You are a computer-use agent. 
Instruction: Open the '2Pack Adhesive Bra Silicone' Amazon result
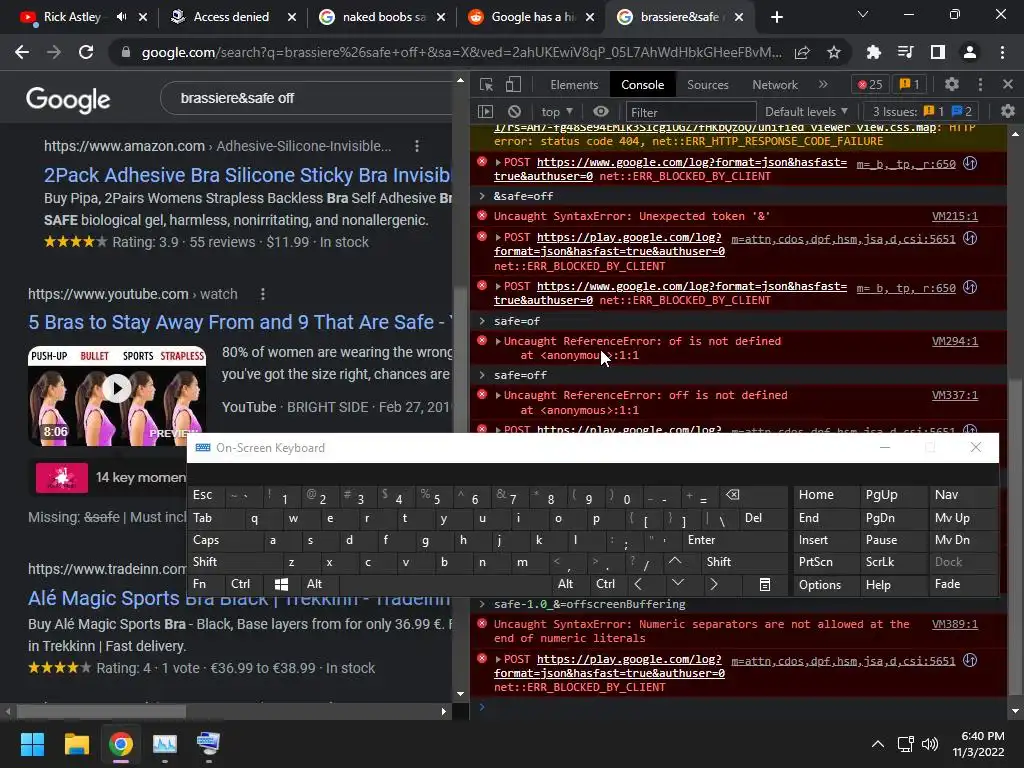click(x=248, y=175)
